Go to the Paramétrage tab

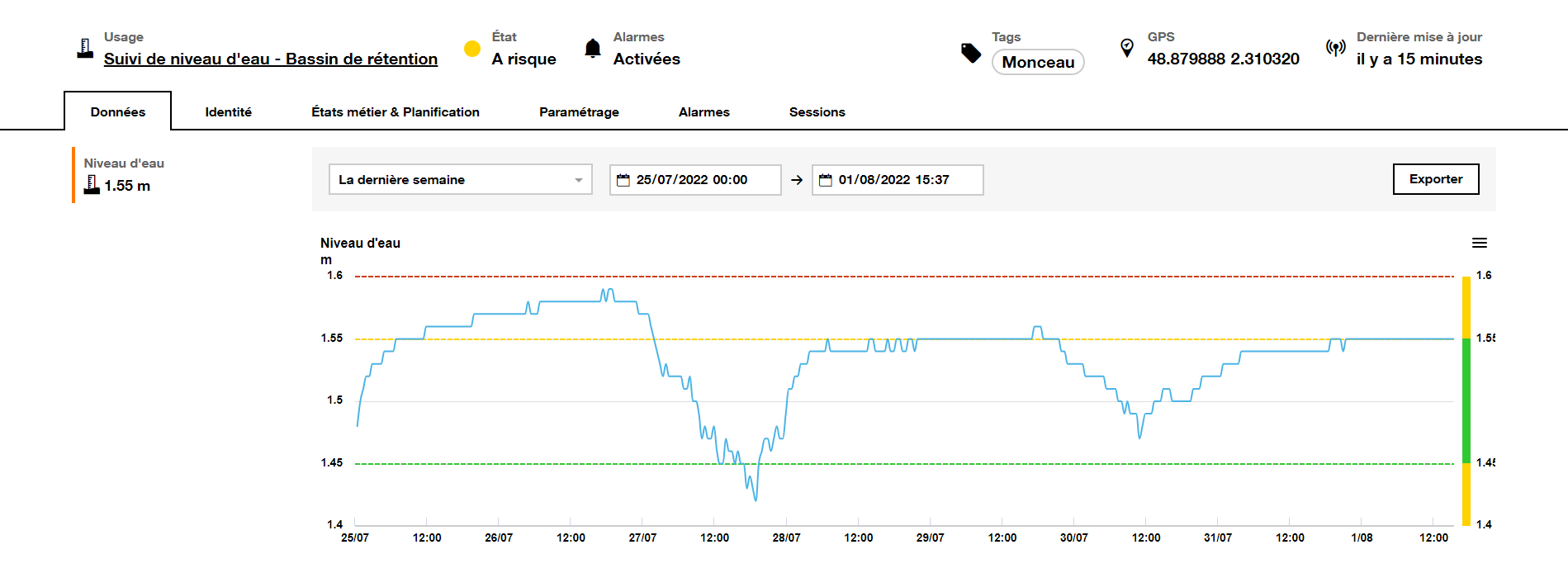point(579,111)
